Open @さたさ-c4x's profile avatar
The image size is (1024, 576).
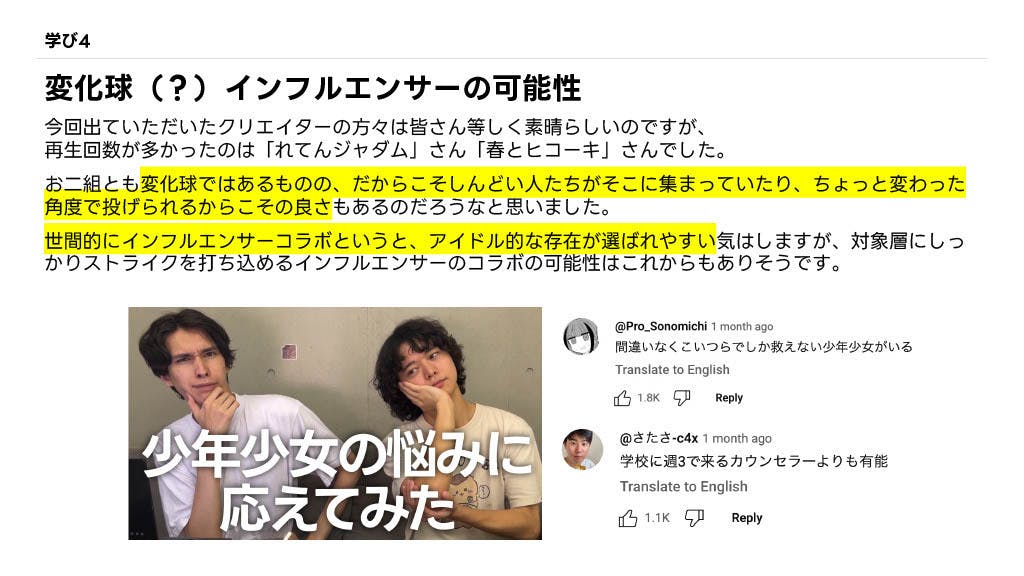(582, 449)
